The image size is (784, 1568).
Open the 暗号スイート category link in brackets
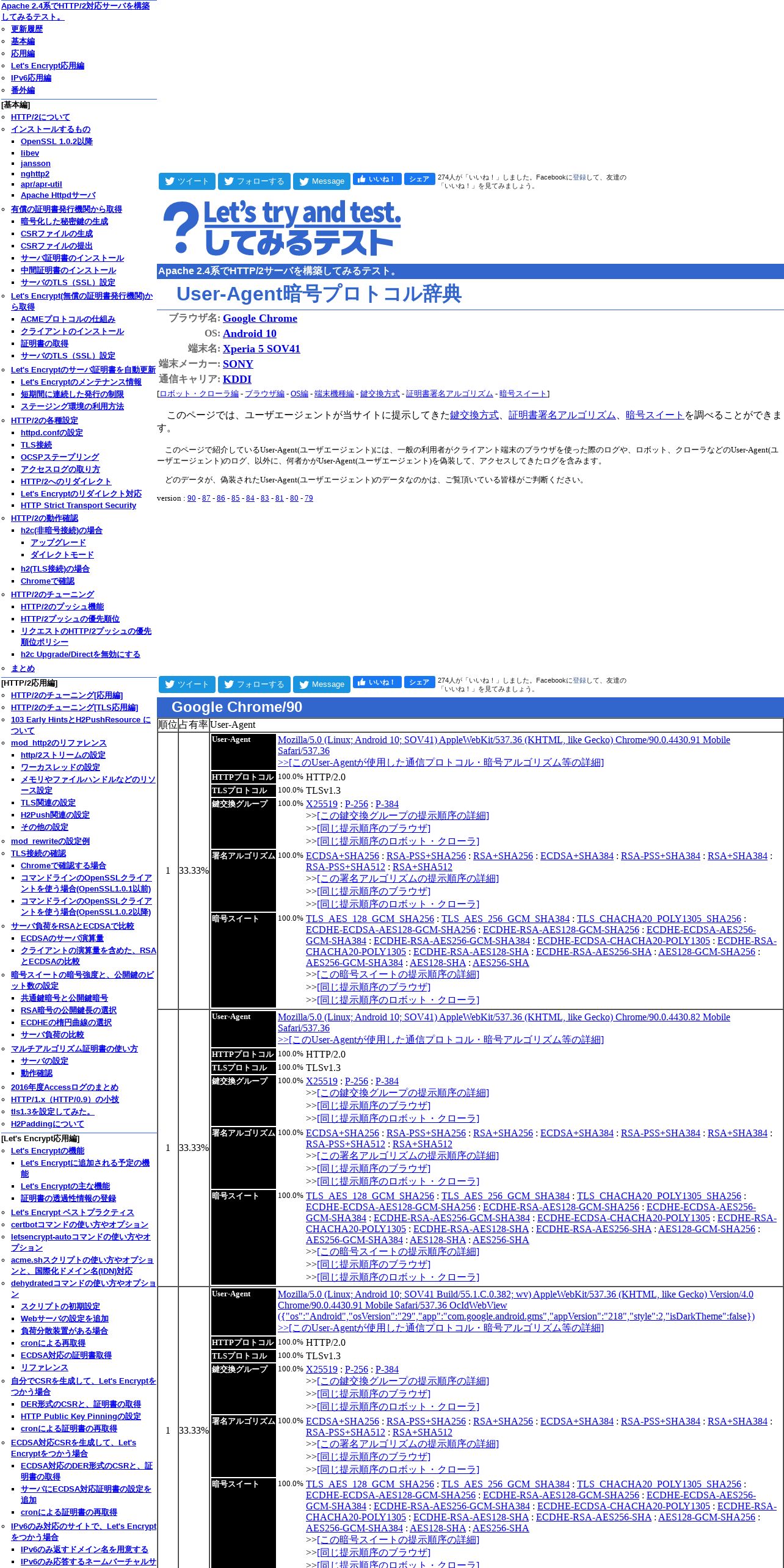pyautogui.click(x=523, y=394)
